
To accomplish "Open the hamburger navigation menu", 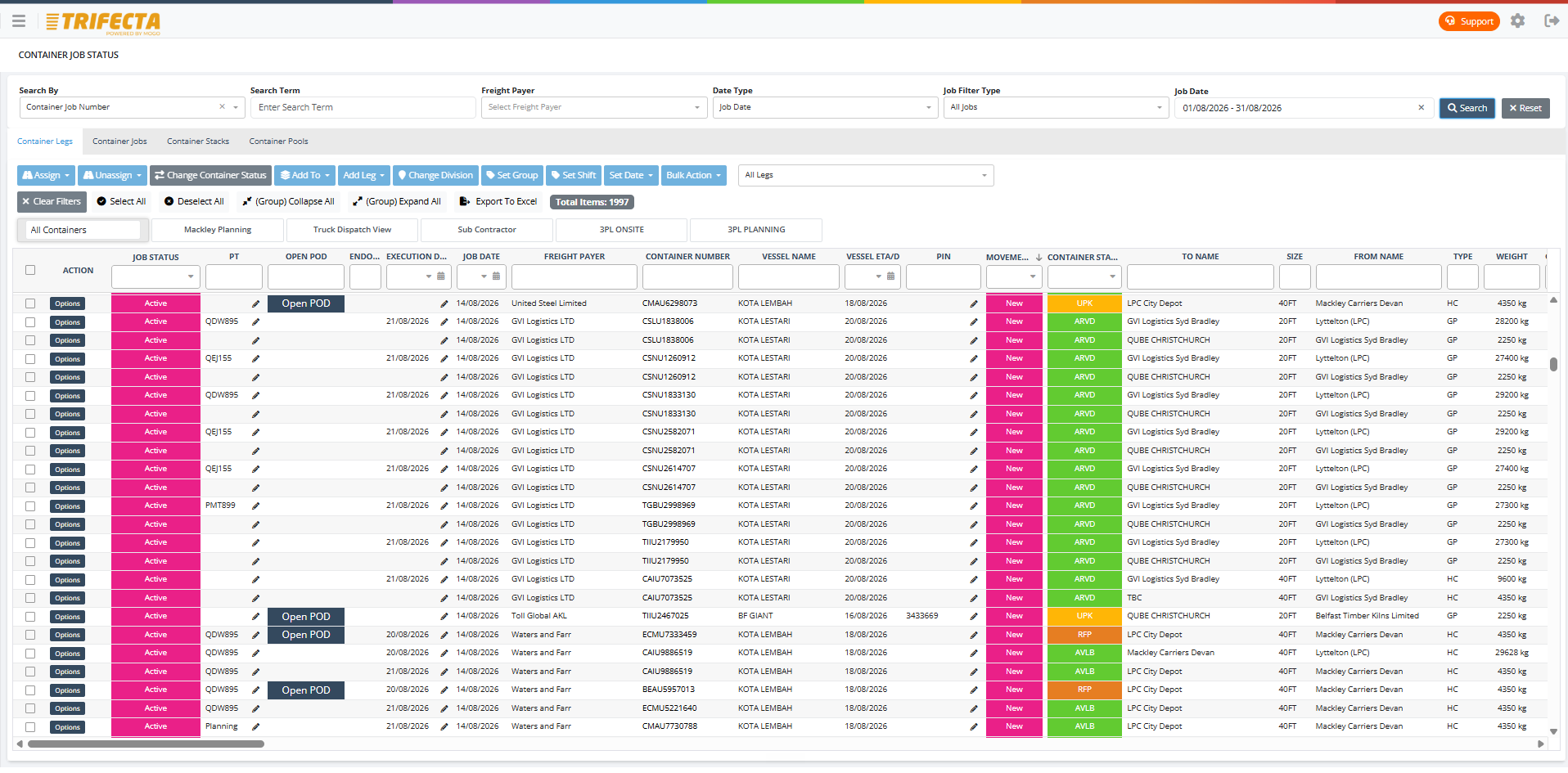I will (x=19, y=21).
